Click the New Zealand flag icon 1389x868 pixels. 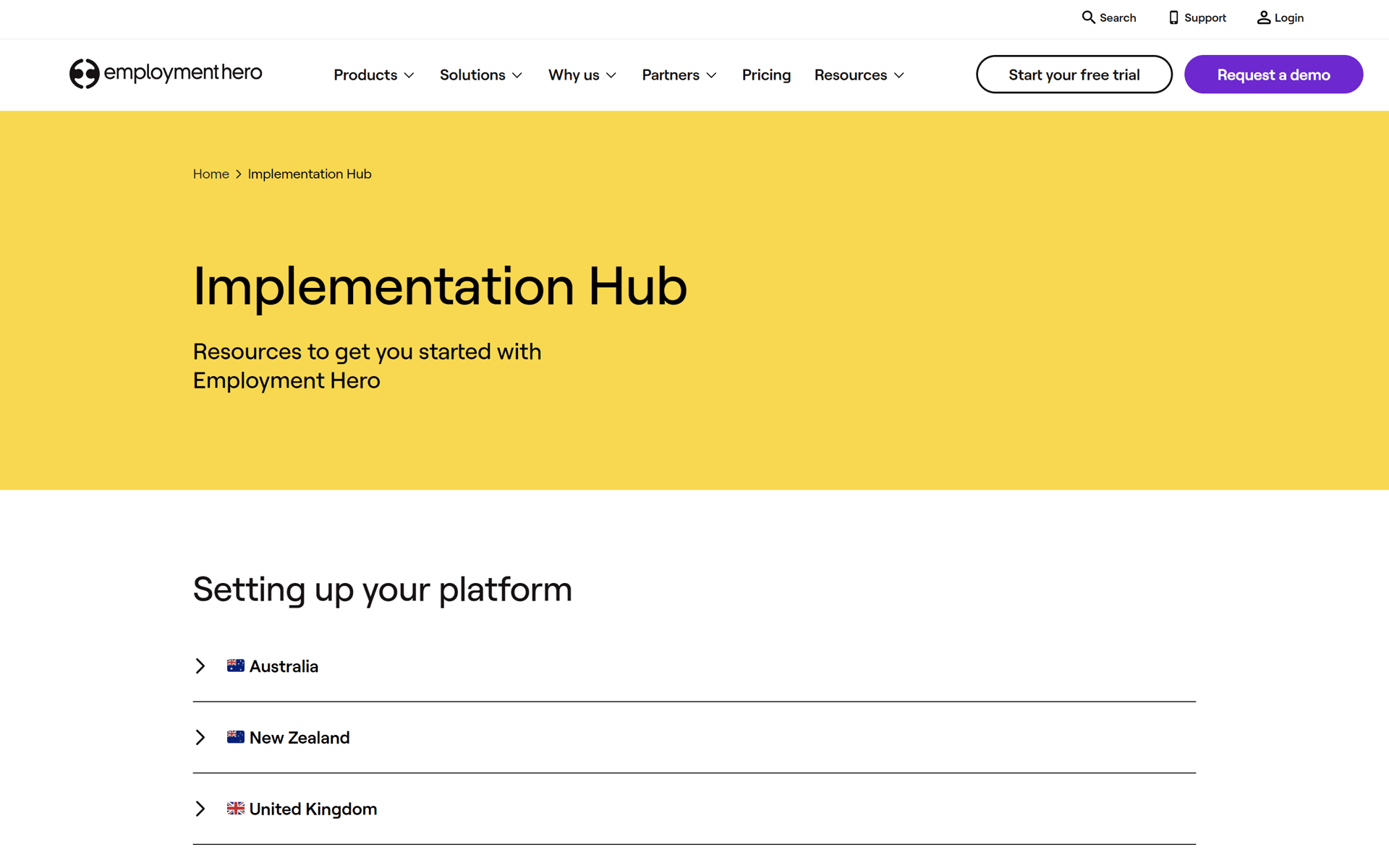coord(235,737)
